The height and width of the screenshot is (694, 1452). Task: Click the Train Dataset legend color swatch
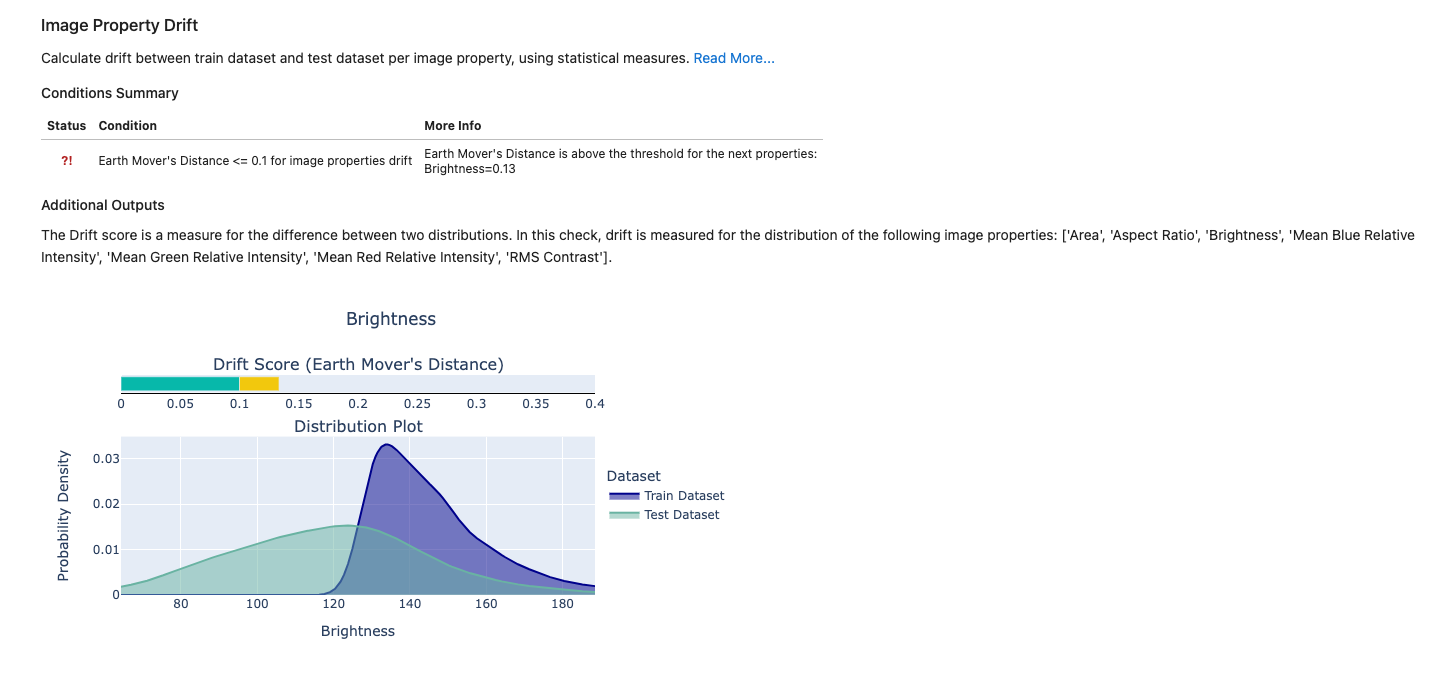click(x=624, y=496)
